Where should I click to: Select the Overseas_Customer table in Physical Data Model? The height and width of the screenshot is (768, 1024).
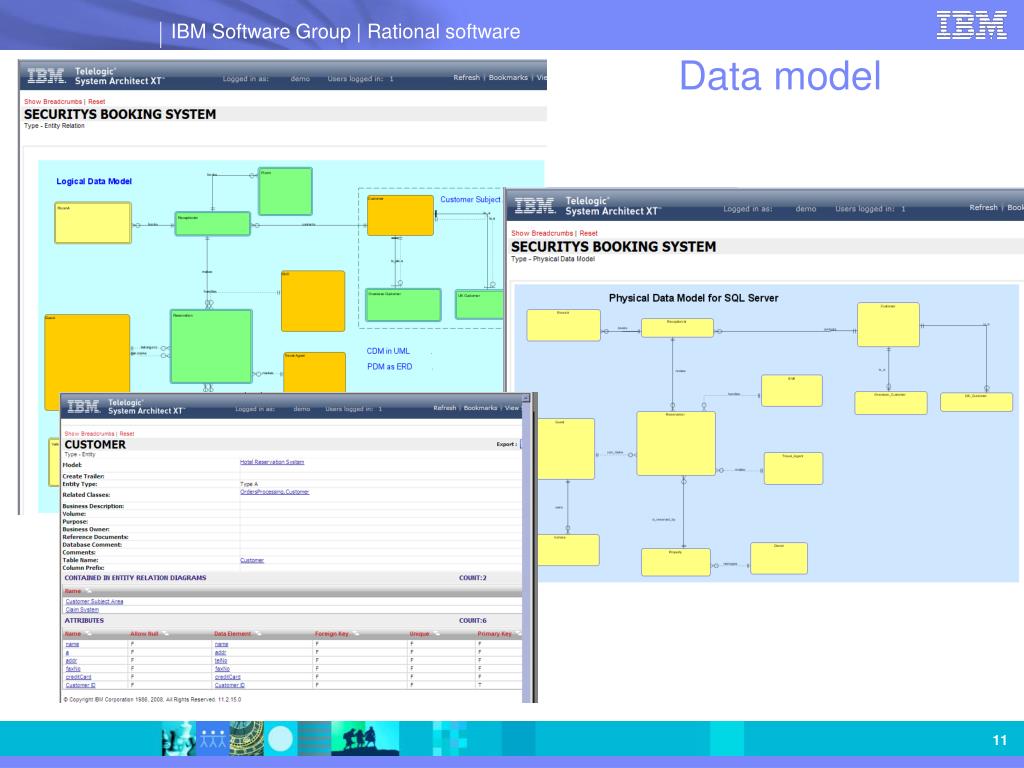pos(891,403)
